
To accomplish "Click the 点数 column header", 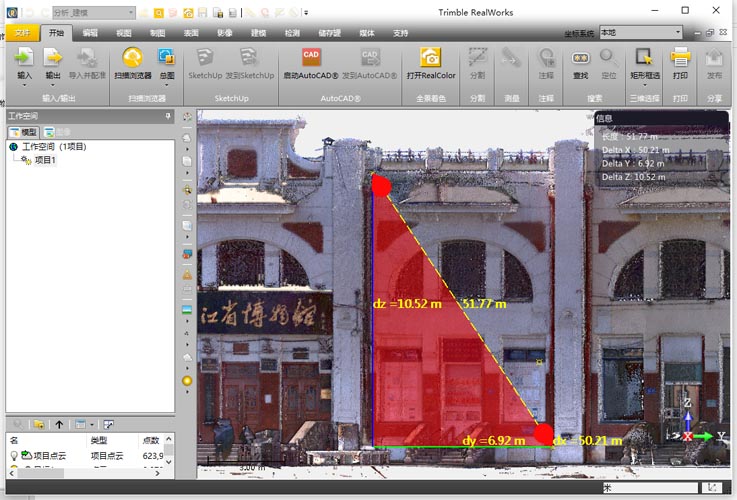I will pos(151,440).
